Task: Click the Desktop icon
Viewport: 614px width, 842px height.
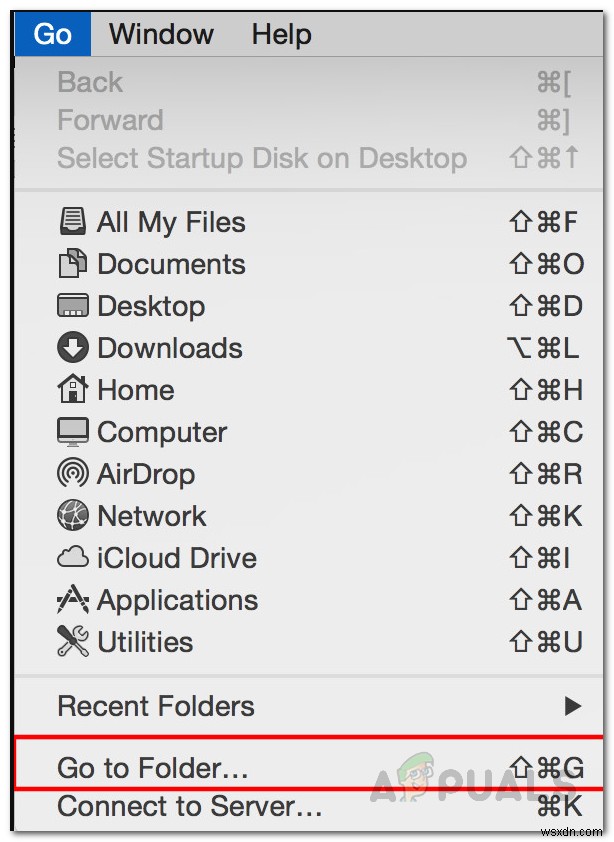Action: [x=73, y=305]
